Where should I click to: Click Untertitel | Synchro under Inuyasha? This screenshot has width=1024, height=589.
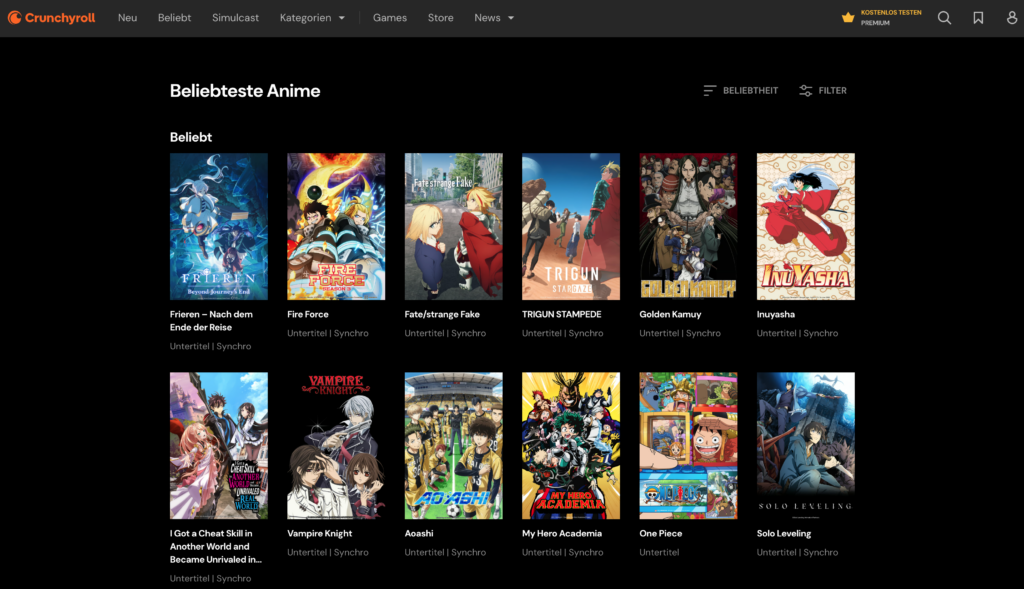tap(797, 333)
